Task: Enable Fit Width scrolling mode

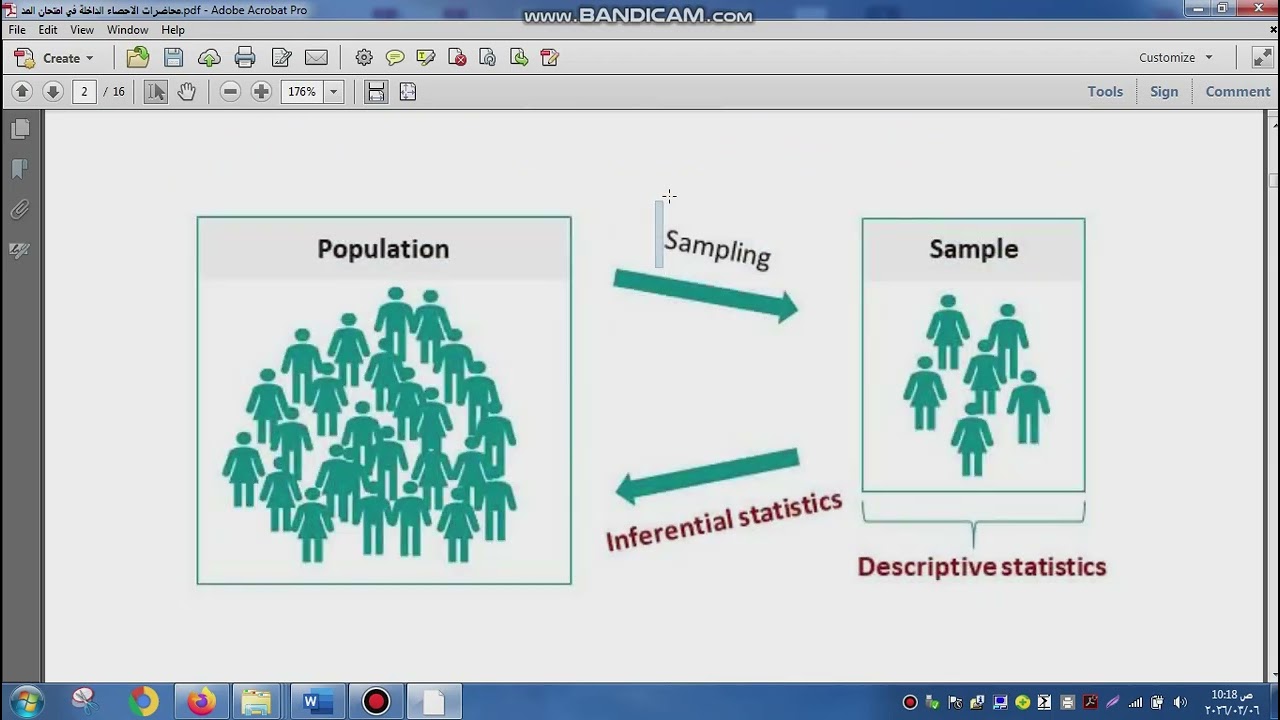Action: click(x=376, y=91)
